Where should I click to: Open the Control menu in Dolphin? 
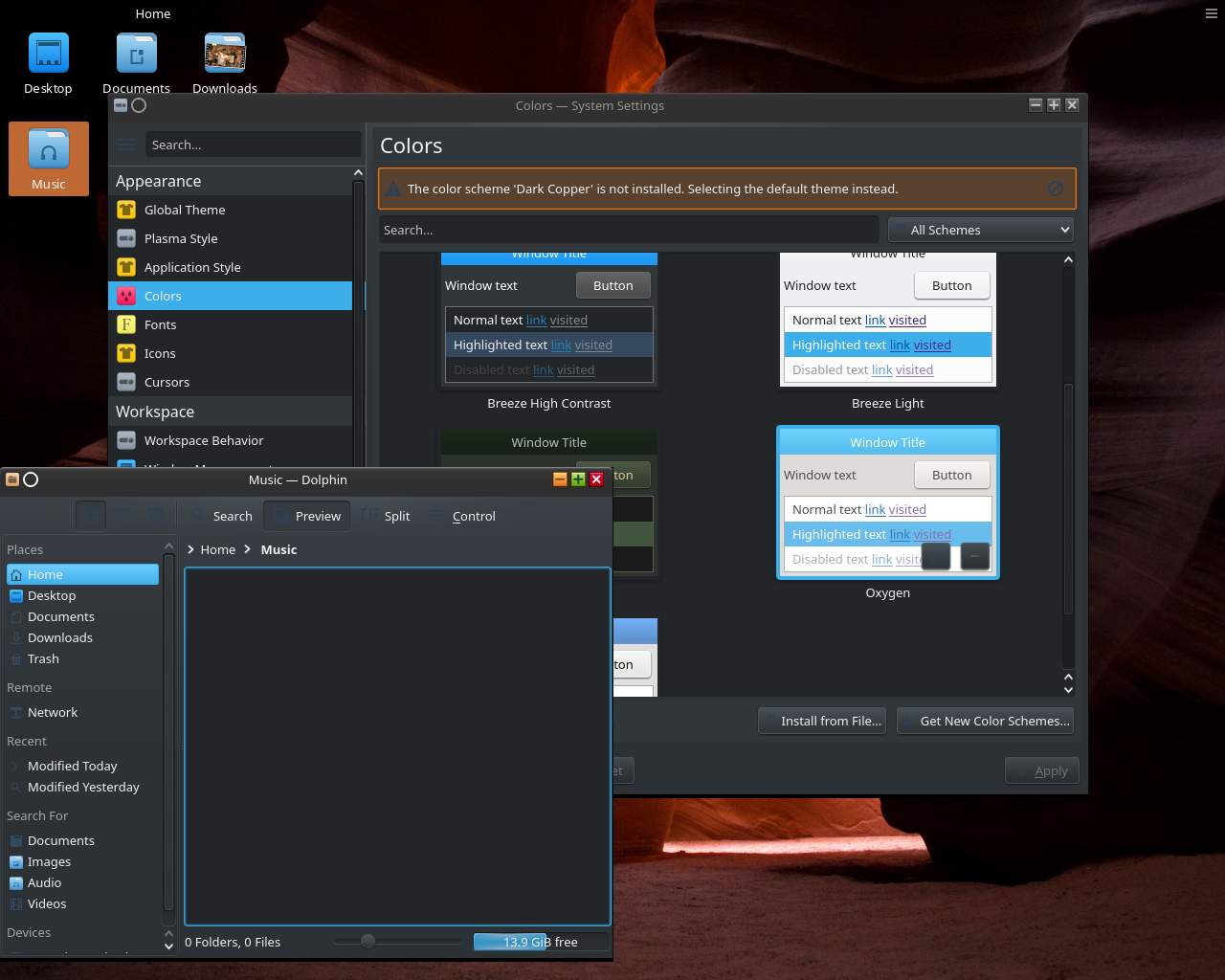[462, 516]
